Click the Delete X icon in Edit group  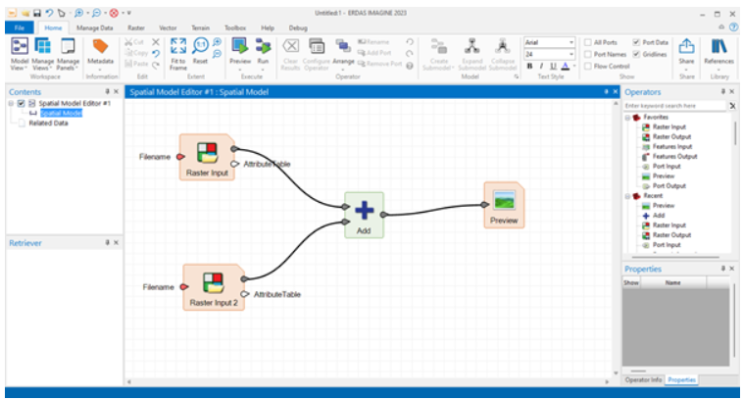point(155,42)
